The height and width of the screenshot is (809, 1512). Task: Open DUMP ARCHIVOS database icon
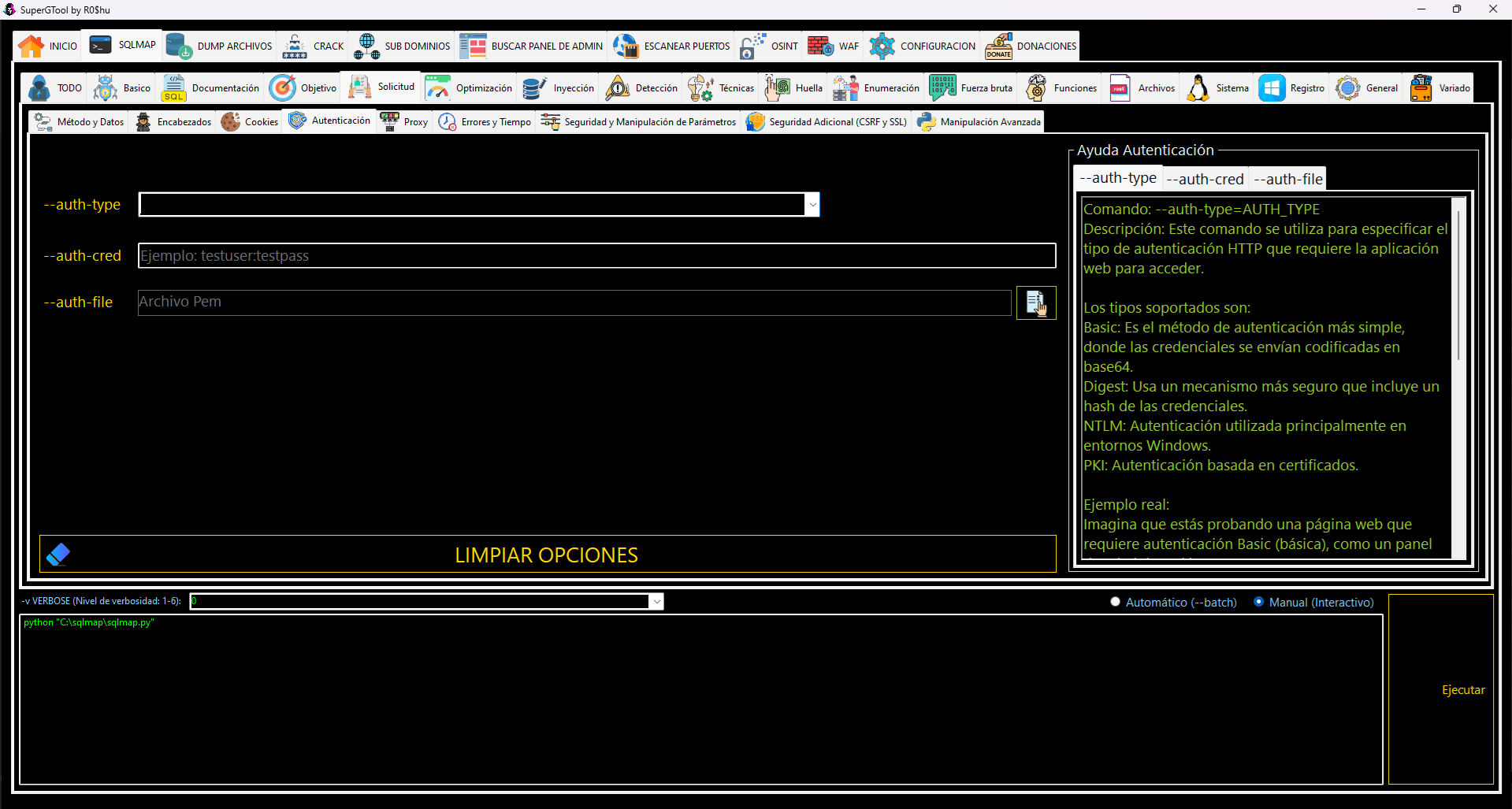click(x=180, y=46)
